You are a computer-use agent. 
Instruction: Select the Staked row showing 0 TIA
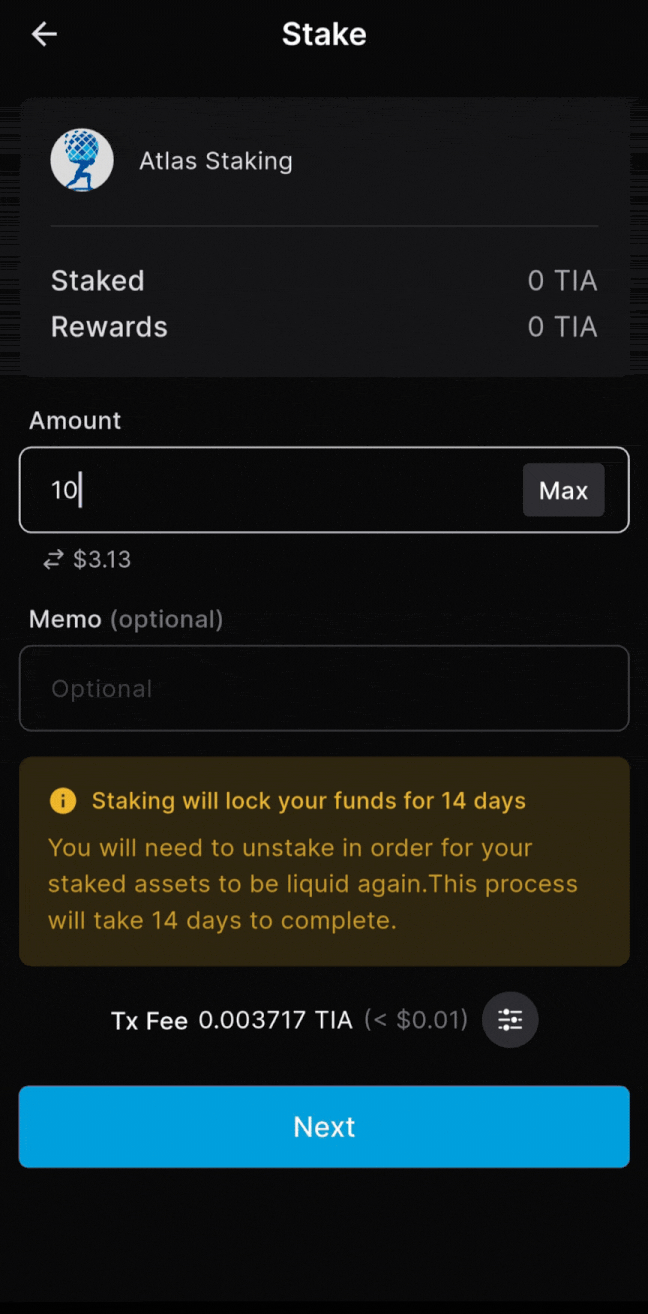click(x=324, y=281)
